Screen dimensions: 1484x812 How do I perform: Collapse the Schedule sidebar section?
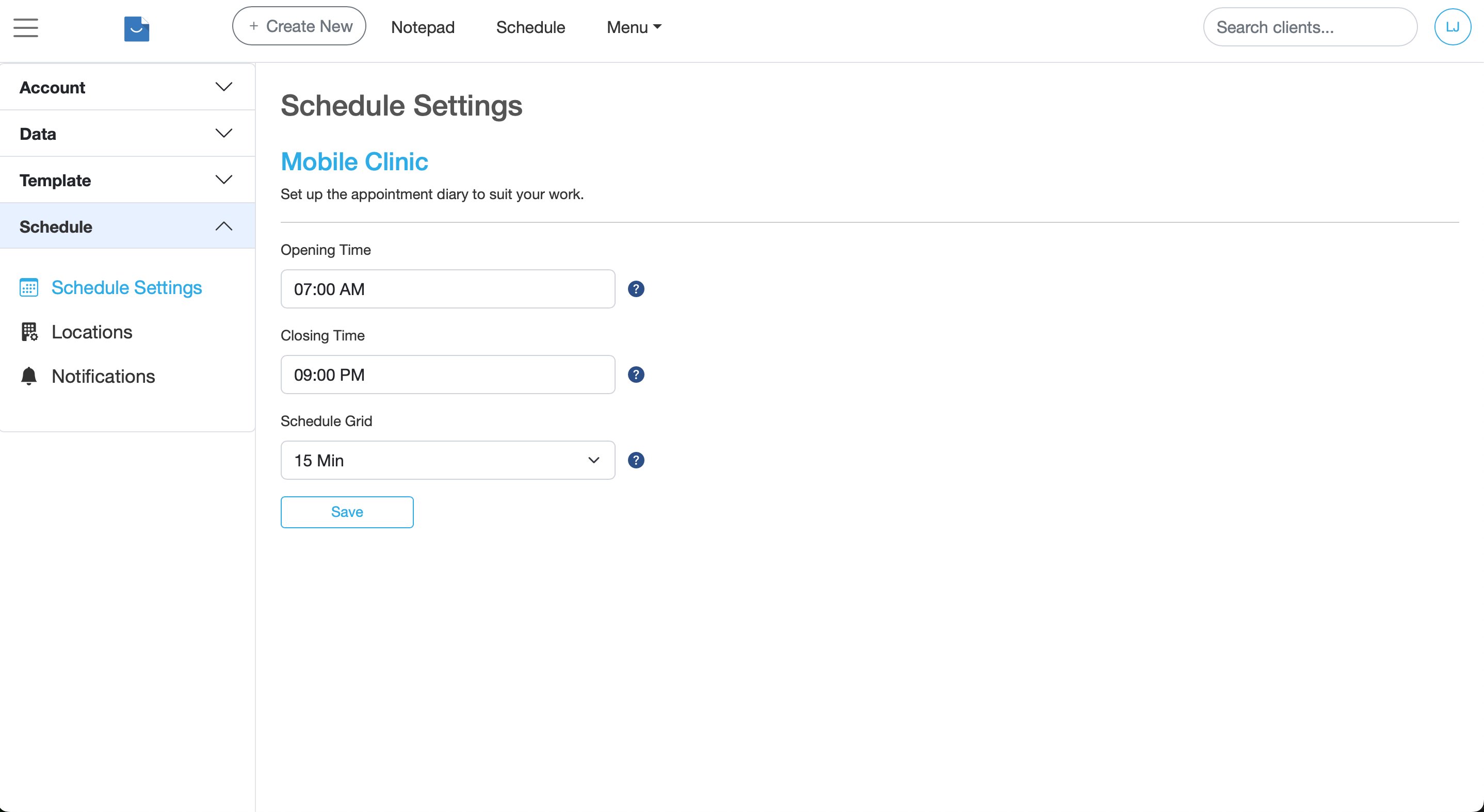point(127,226)
